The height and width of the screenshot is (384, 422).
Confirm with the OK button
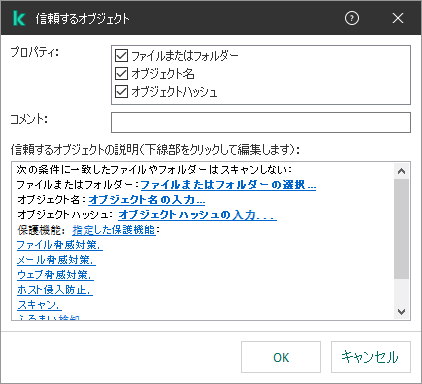[281, 357]
